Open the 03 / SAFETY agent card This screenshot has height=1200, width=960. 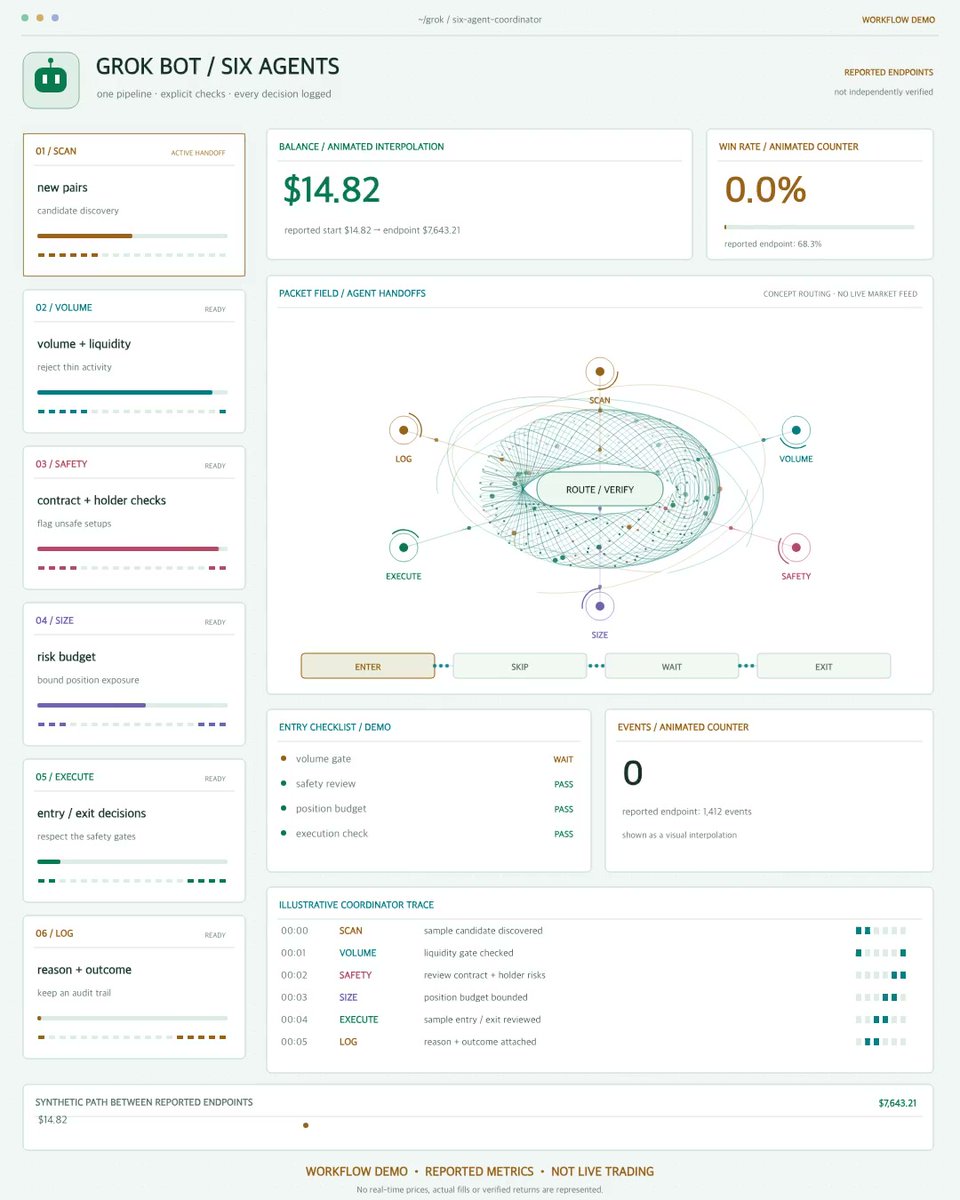pos(134,518)
